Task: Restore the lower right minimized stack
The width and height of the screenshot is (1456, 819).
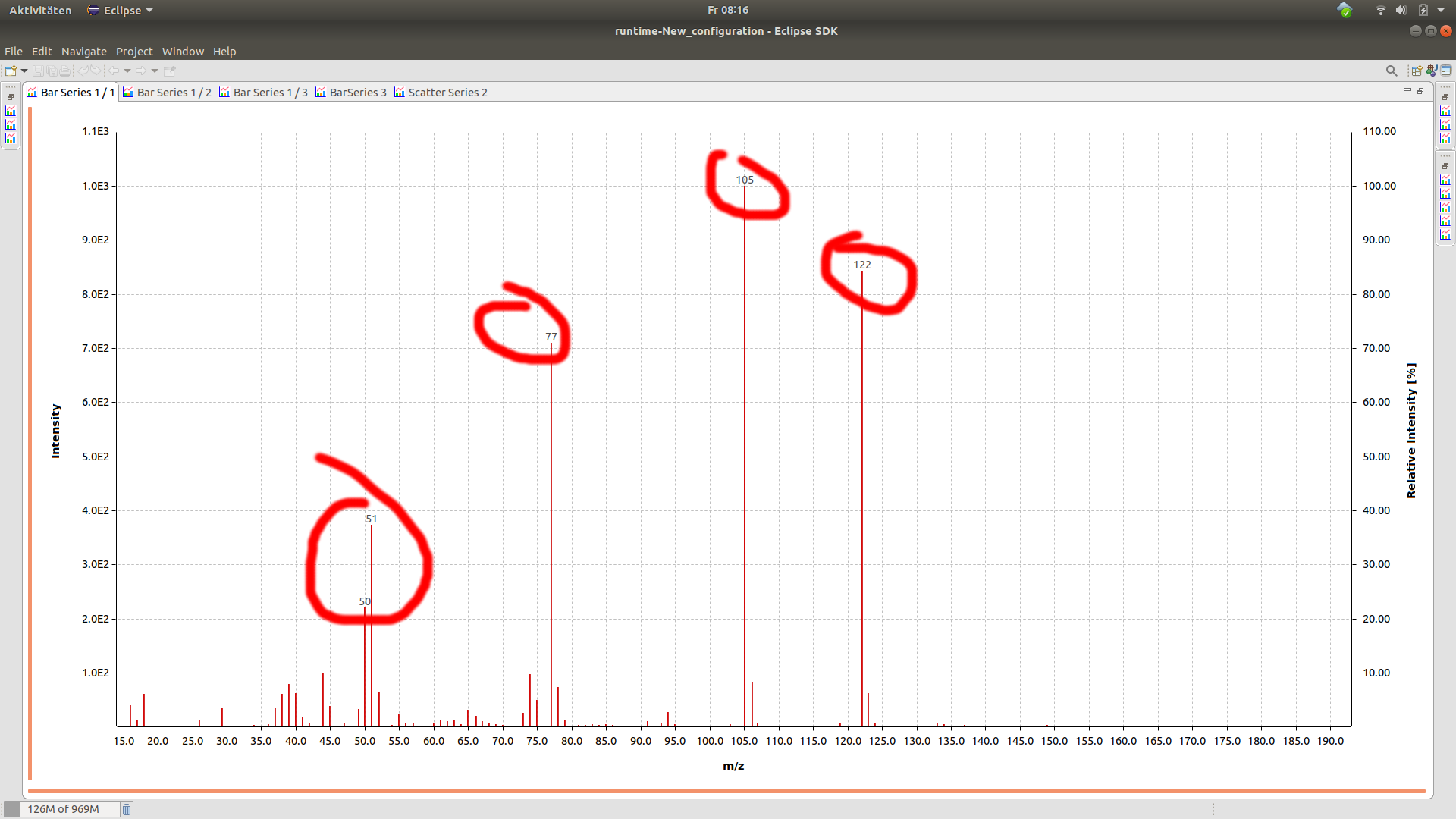Action: pos(1445,166)
